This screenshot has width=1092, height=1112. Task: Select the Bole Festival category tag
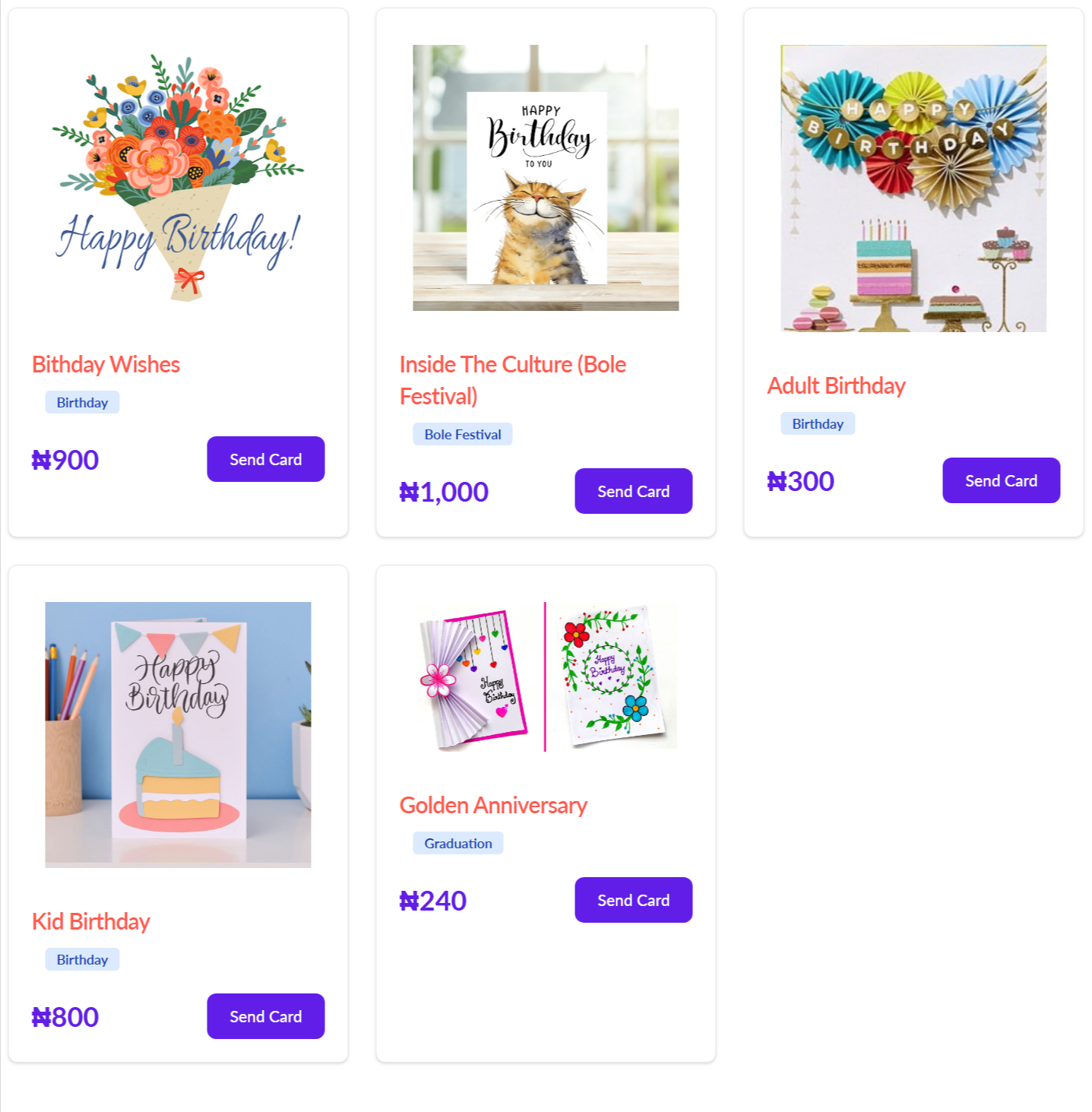click(463, 435)
